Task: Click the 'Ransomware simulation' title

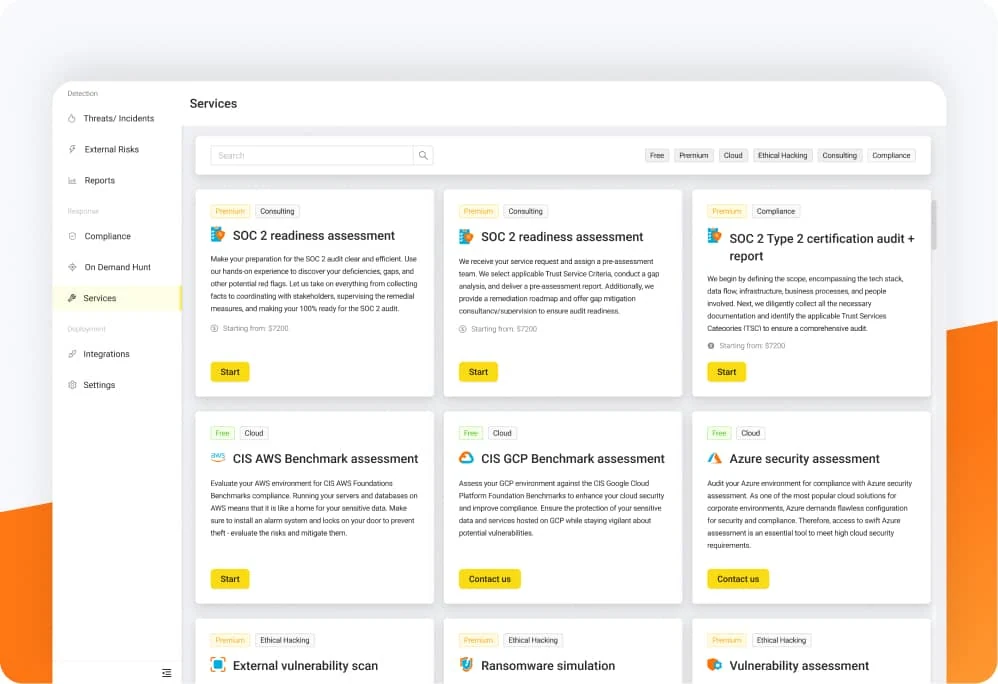Action: pyautogui.click(x=548, y=666)
